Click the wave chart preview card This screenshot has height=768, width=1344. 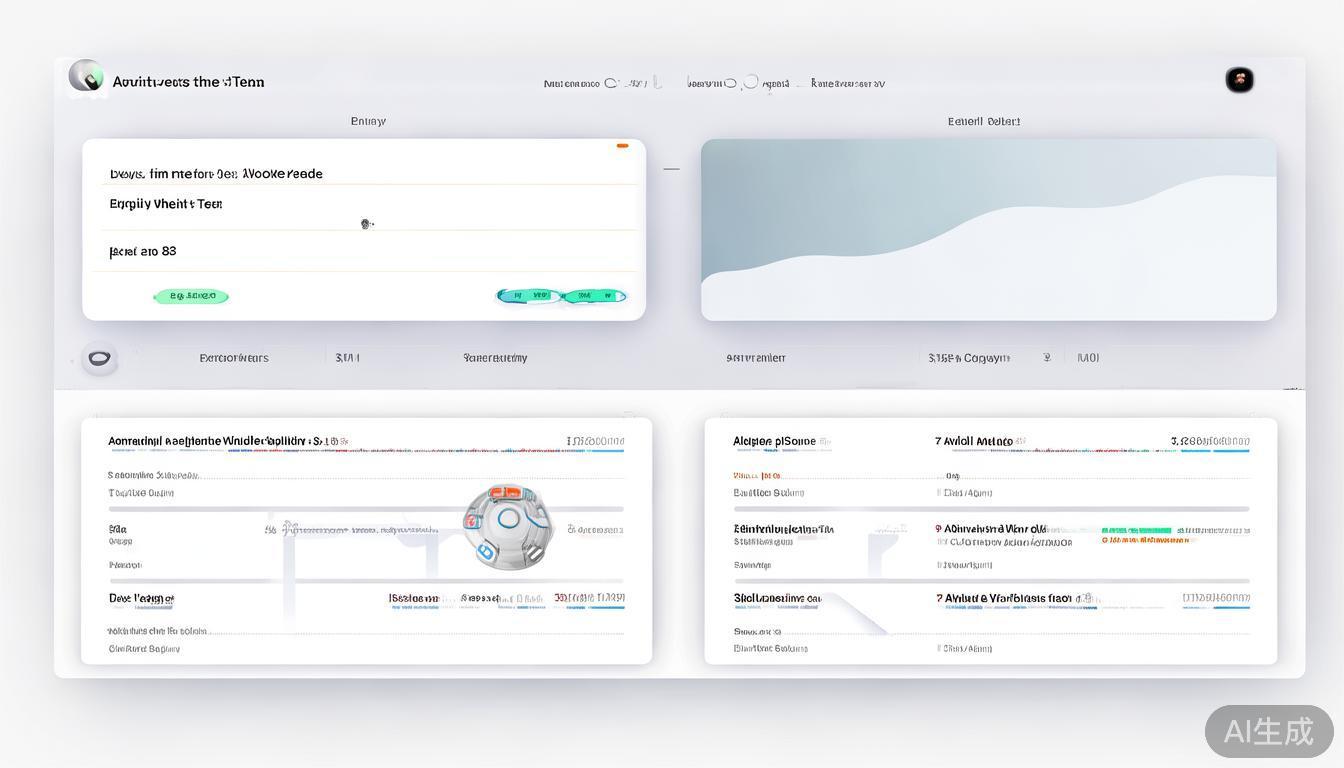988,230
